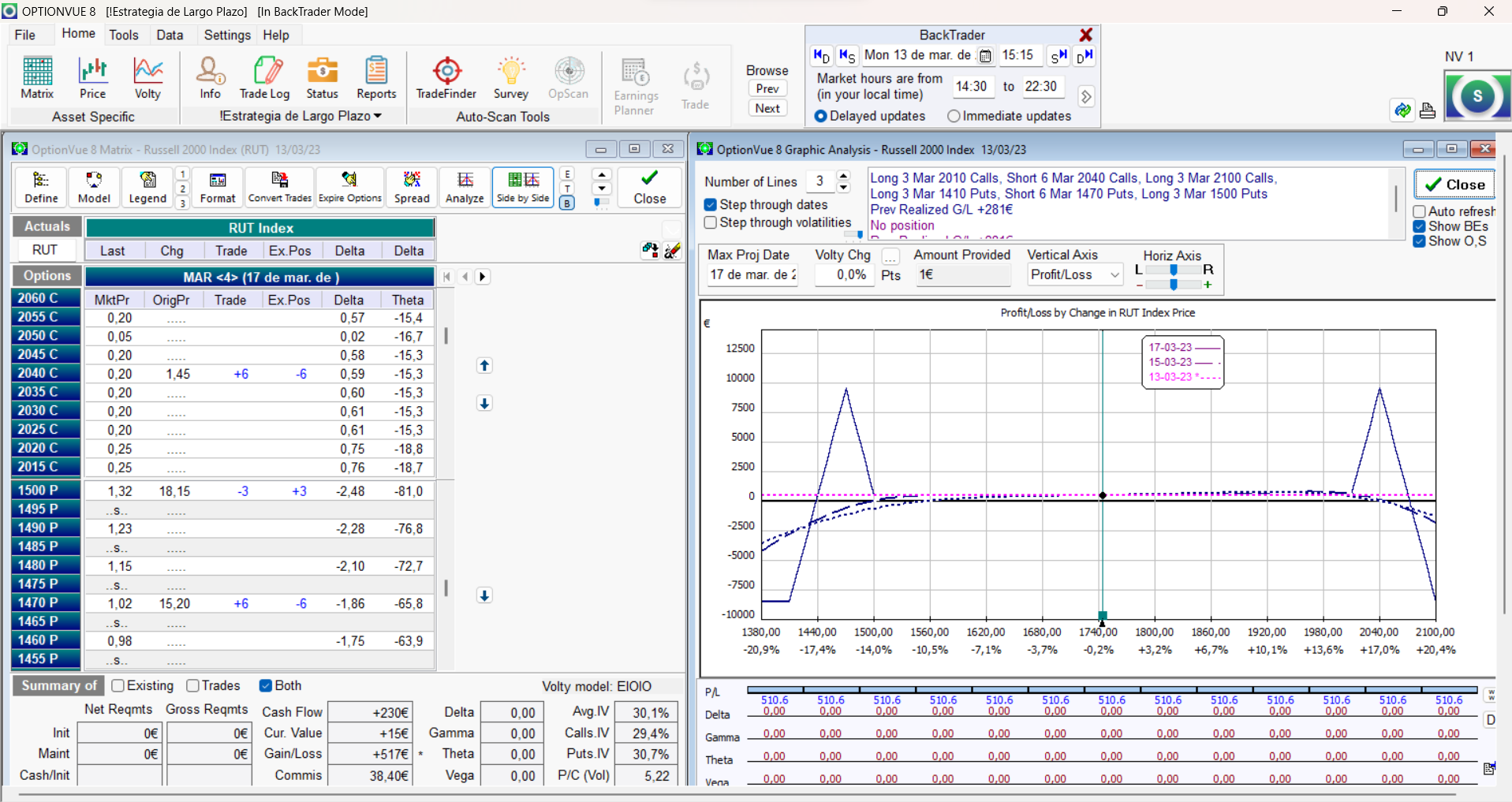Adjust the Horiz Axis L-R slider
This screenshot has width=1512, height=802.
pos(1174,270)
